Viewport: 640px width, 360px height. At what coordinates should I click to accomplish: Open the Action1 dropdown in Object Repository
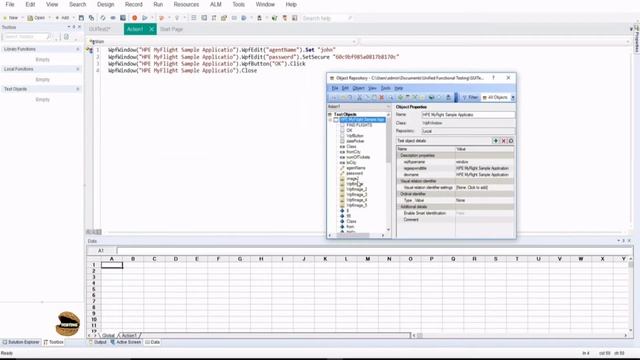click(359, 107)
